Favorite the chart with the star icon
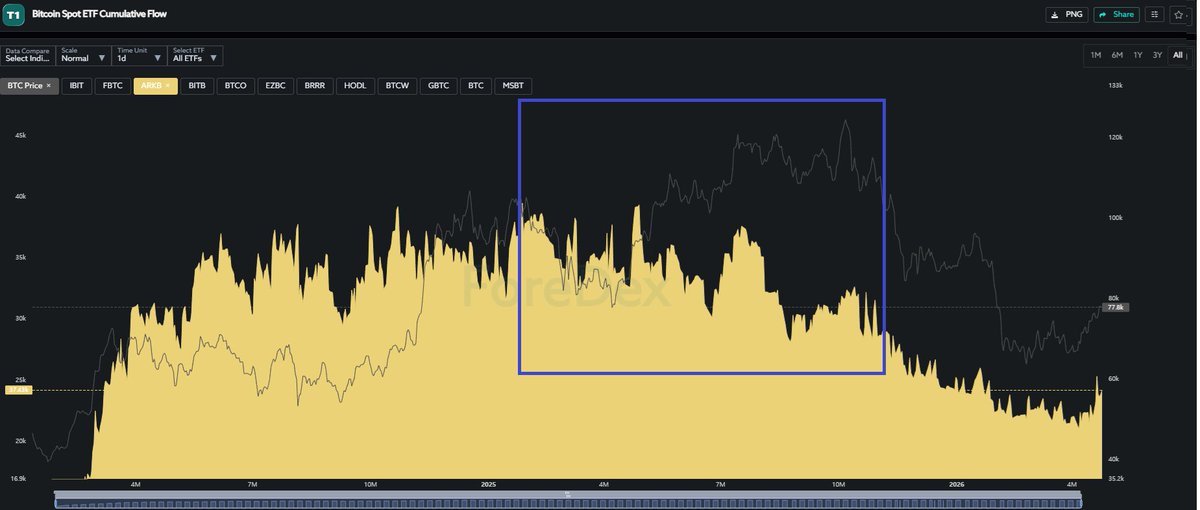This screenshot has height=510, width=1200. pyautogui.click(x=1181, y=15)
